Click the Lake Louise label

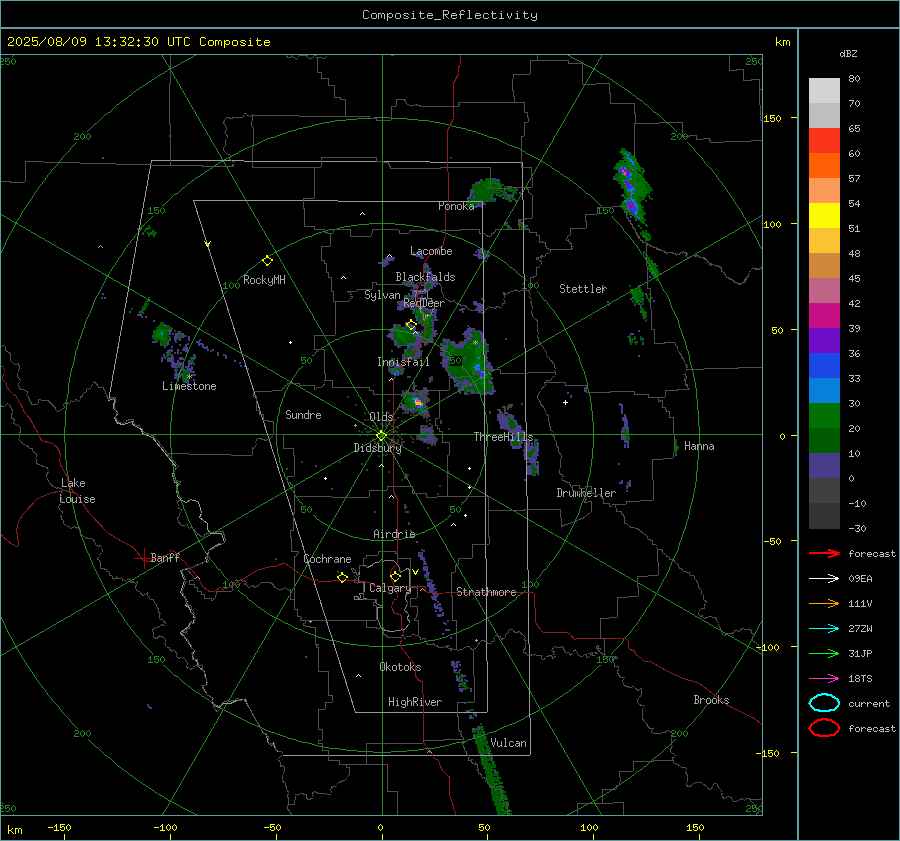point(77,491)
